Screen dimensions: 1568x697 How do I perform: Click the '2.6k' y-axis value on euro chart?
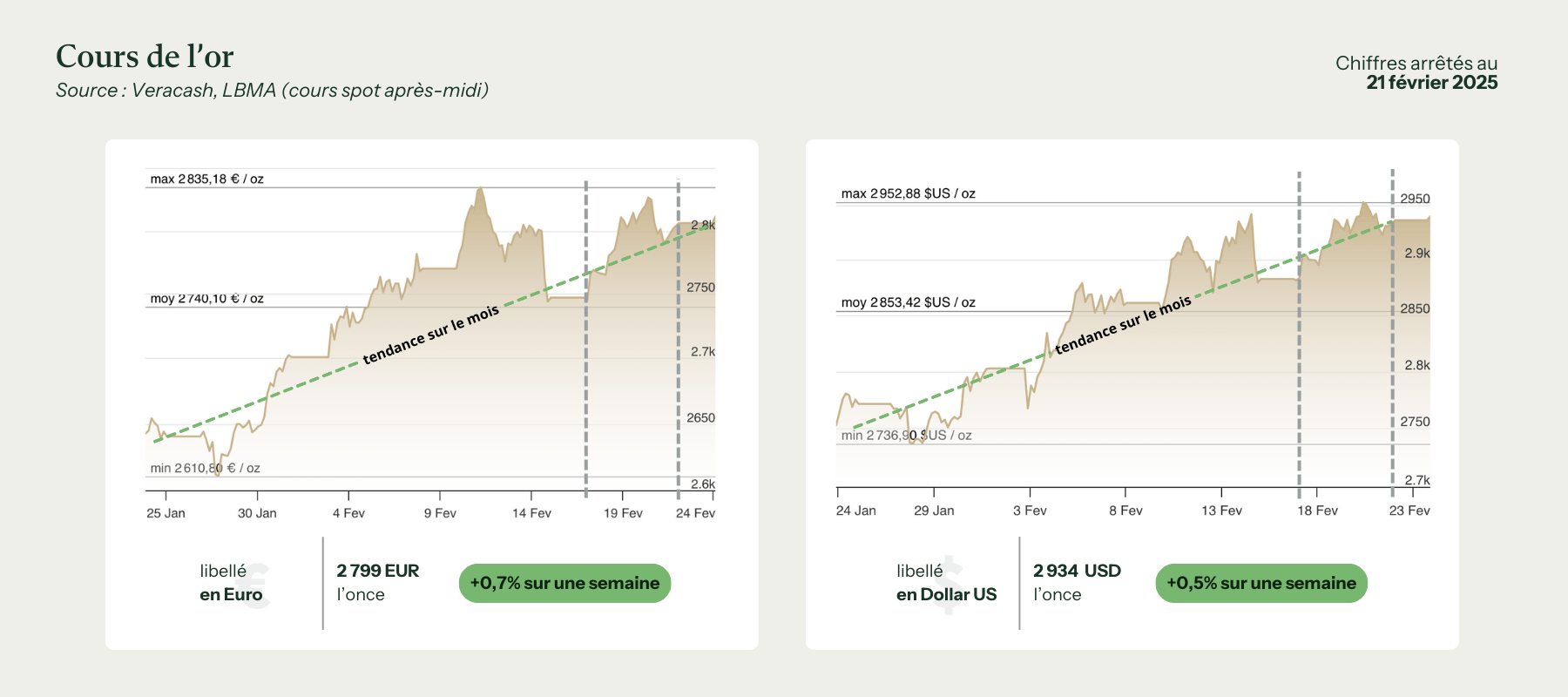coord(703,484)
